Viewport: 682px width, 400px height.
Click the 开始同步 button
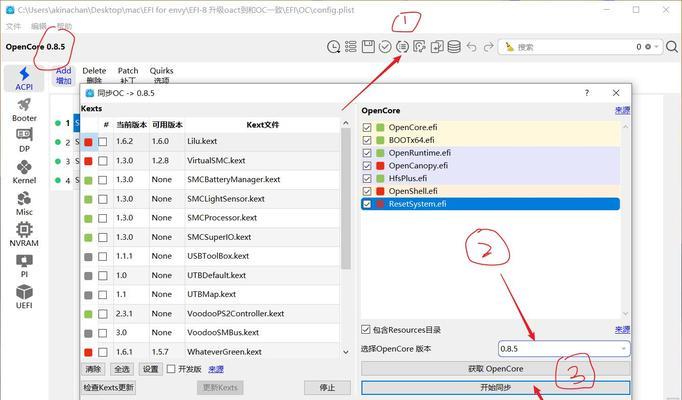(x=495, y=387)
